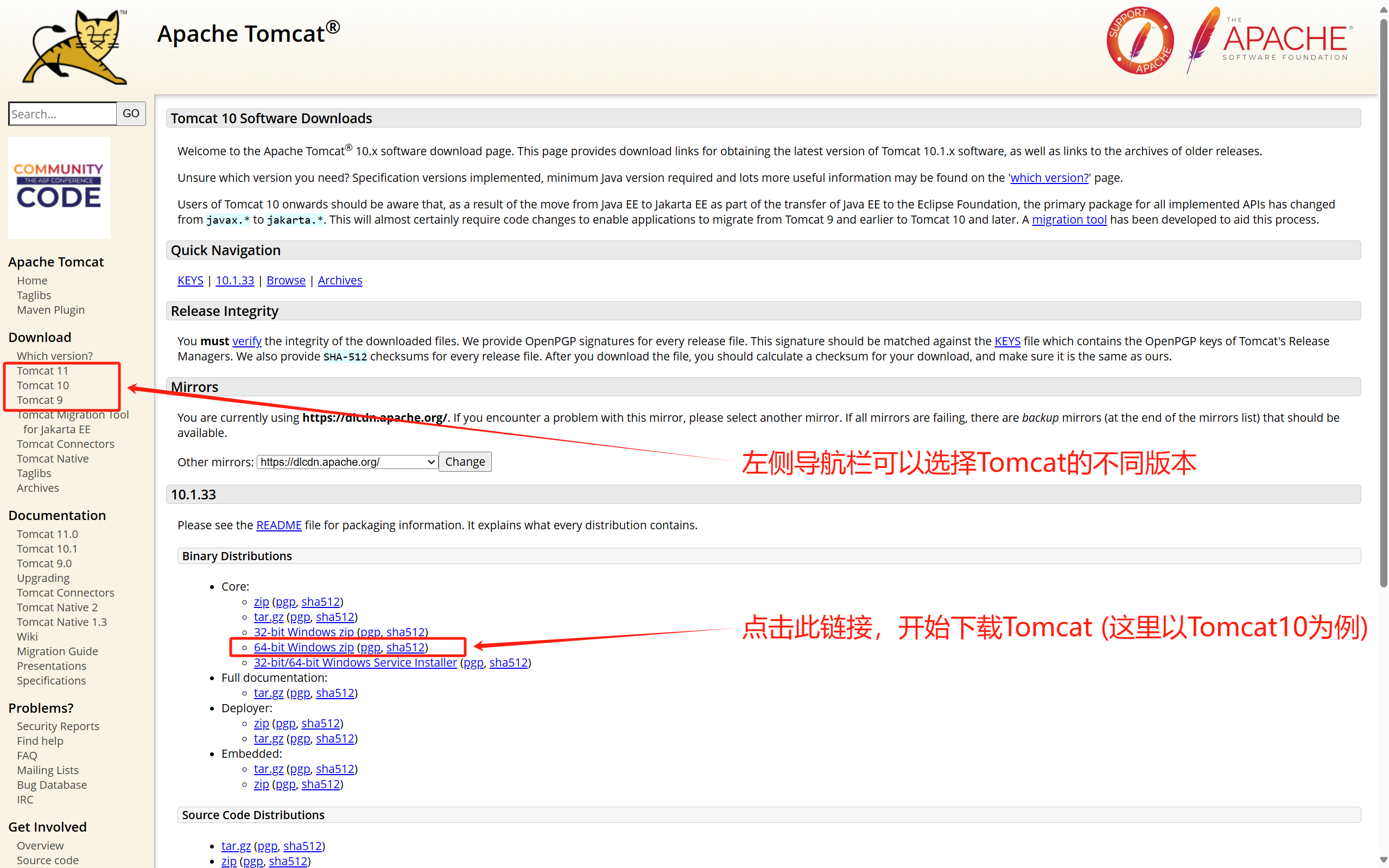Click the scrollbar down arrow
1389x868 pixels.
(1383, 860)
